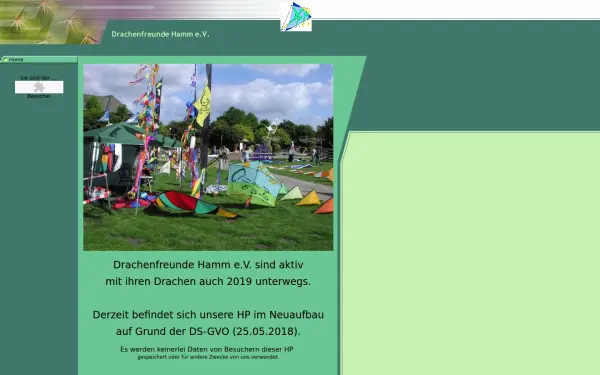Click the Drachenfreunde Hamm e.V. header title
The width and height of the screenshot is (600, 375).
(160, 34)
